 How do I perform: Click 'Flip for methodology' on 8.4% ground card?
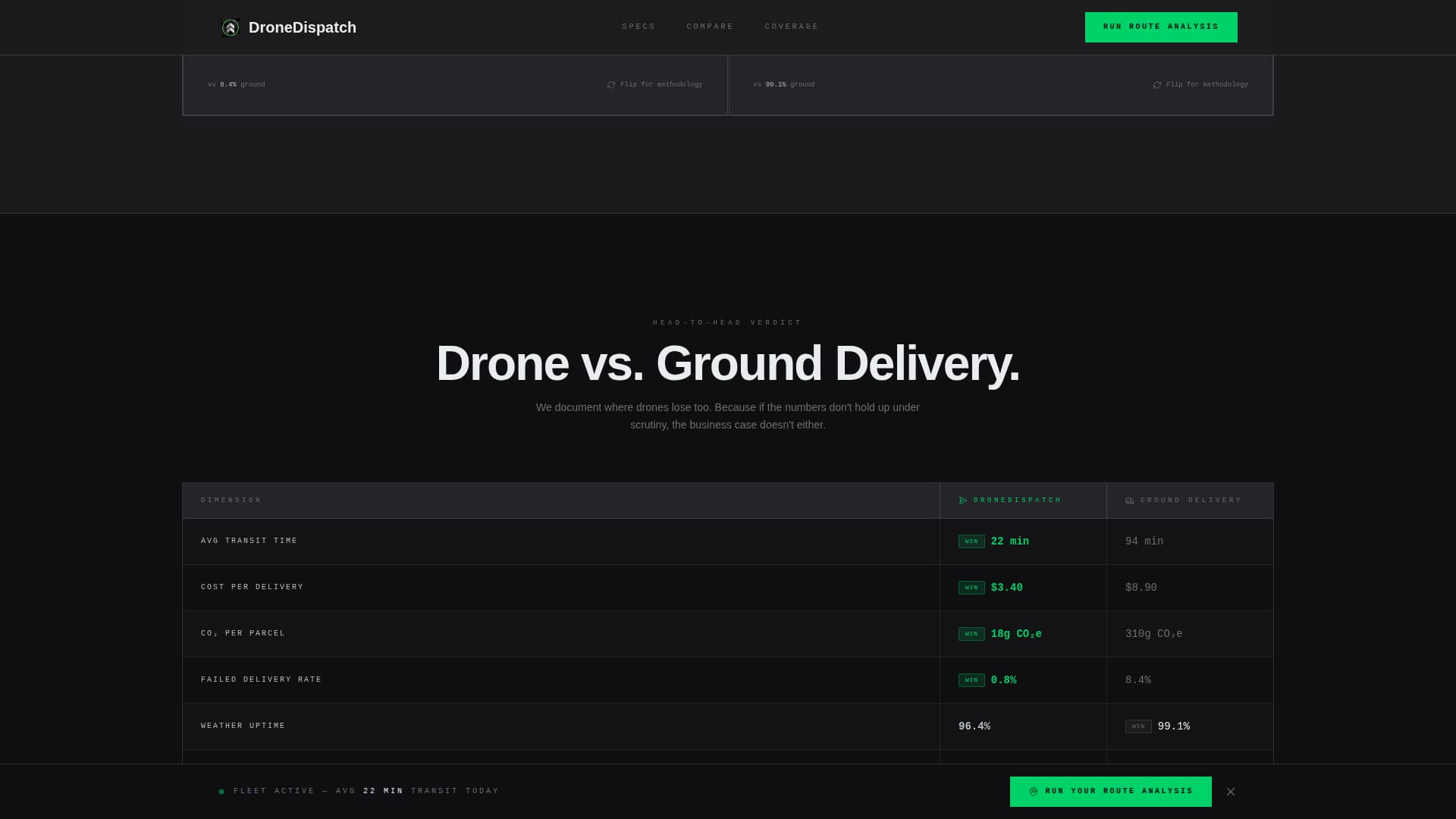point(661,84)
